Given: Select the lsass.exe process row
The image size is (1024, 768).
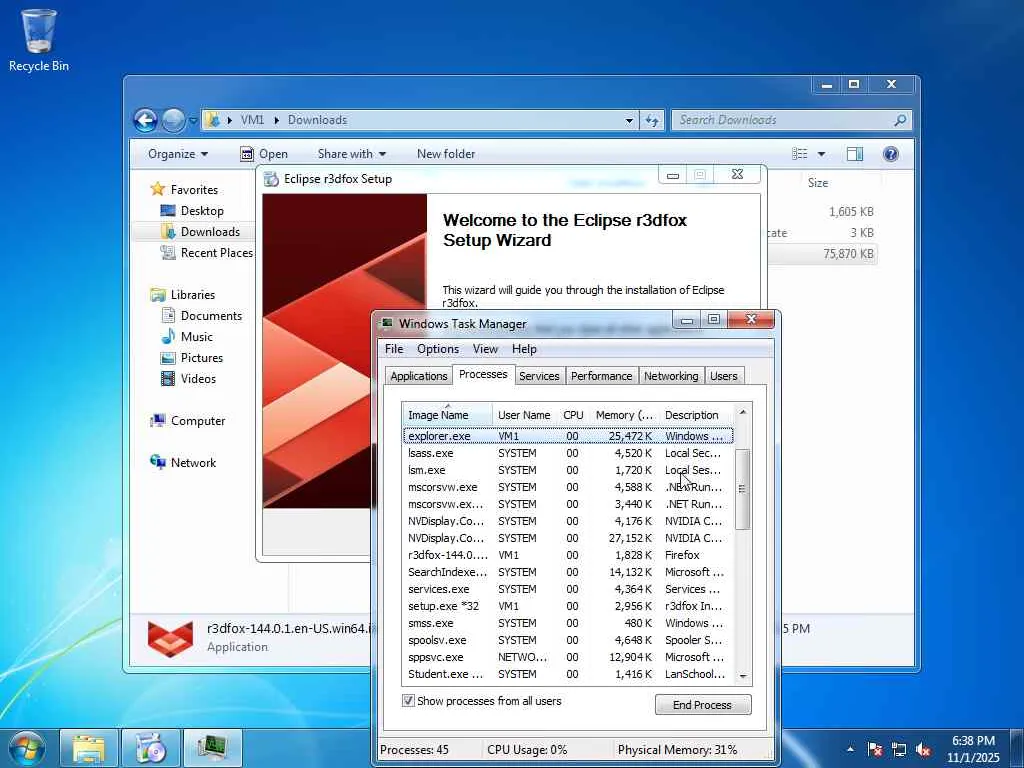Looking at the screenshot, I should pyautogui.click(x=568, y=453).
